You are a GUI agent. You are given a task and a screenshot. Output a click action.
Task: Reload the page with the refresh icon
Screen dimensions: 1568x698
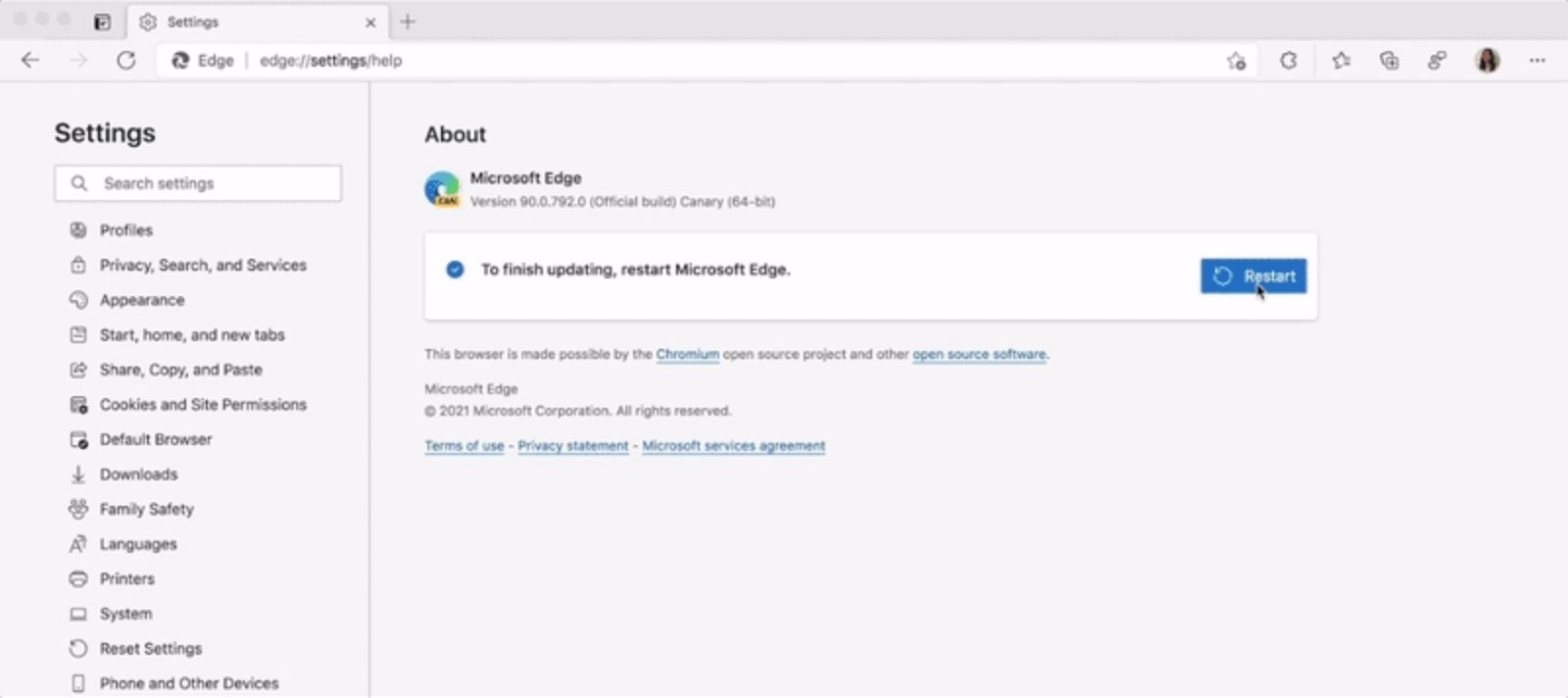(x=126, y=61)
